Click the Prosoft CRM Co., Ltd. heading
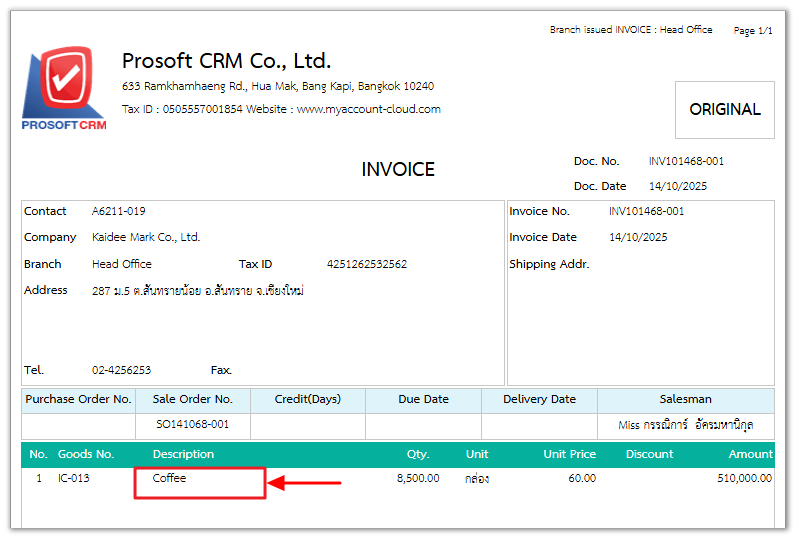The width and height of the screenshot is (794, 536). pos(226,61)
